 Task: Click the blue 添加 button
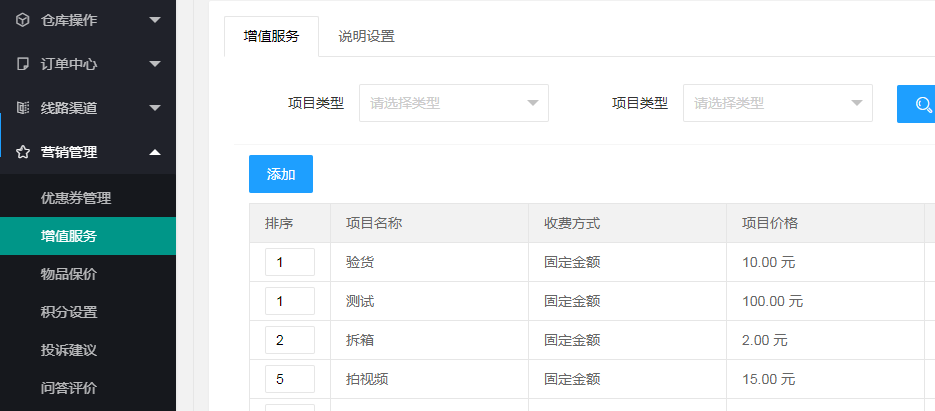click(281, 174)
